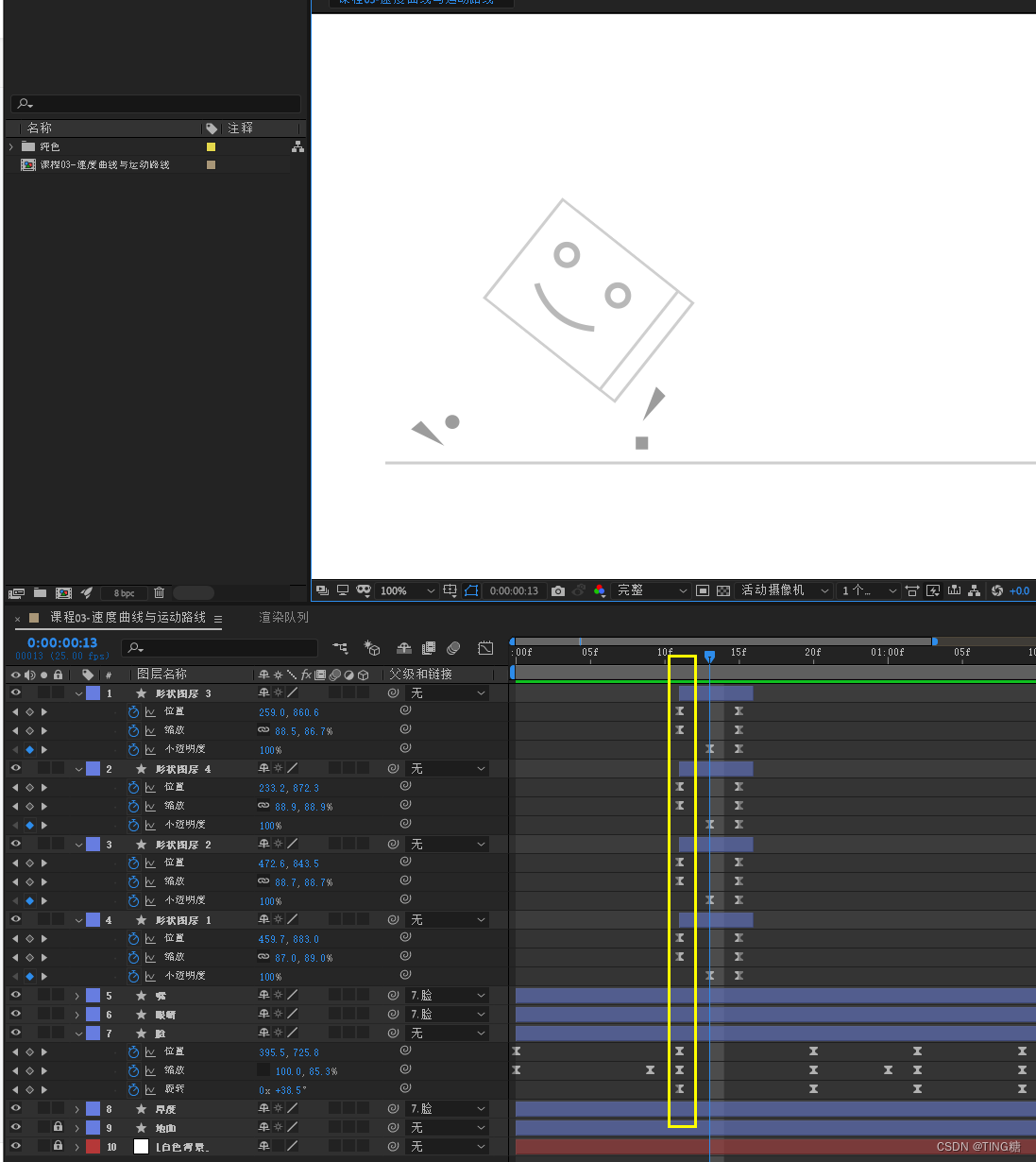This screenshot has width=1036, height=1162.
Task: Click the 图层名称 column header
Action: [x=161, y=675]
